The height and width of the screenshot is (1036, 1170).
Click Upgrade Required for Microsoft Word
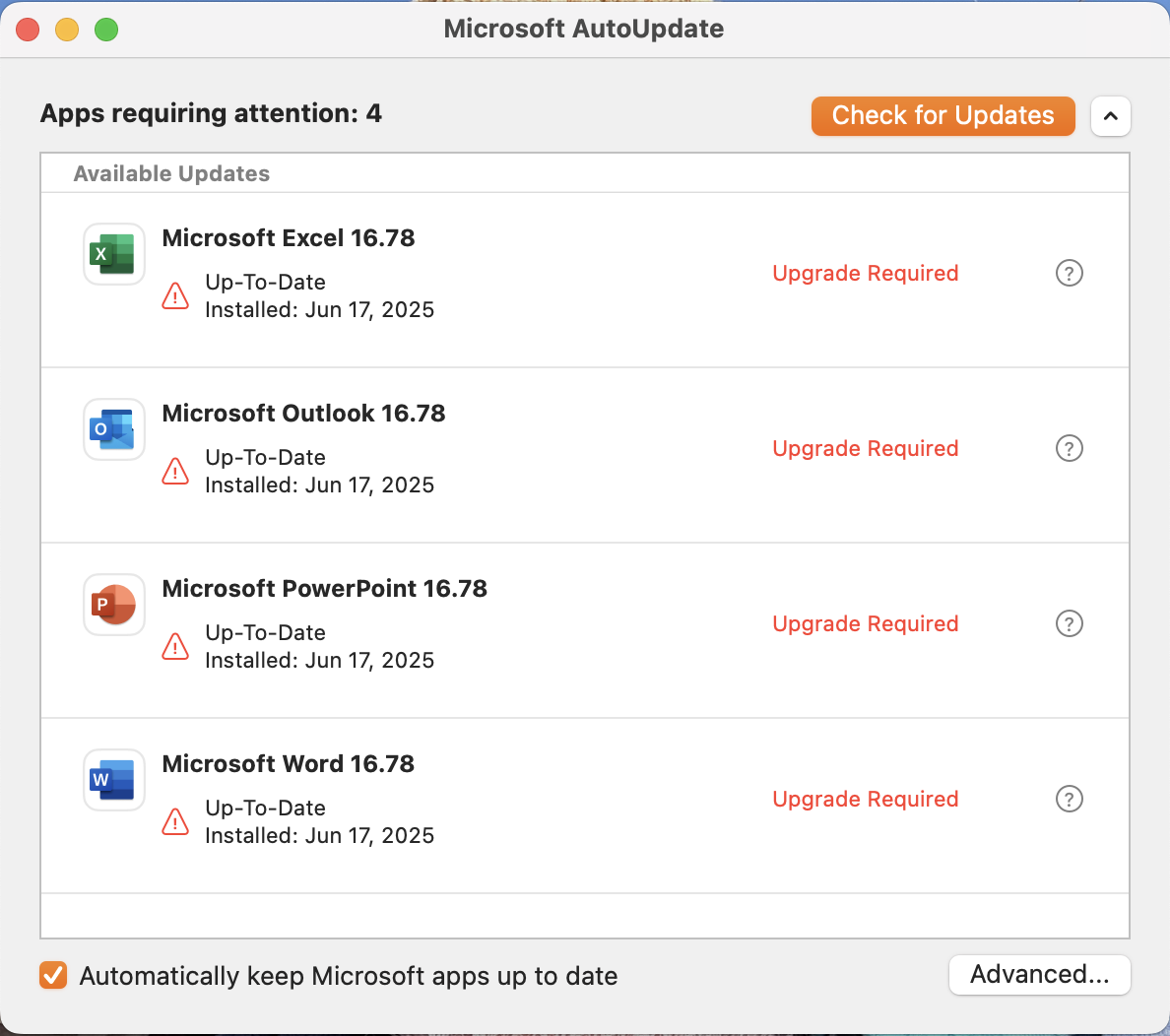point(866,800)
